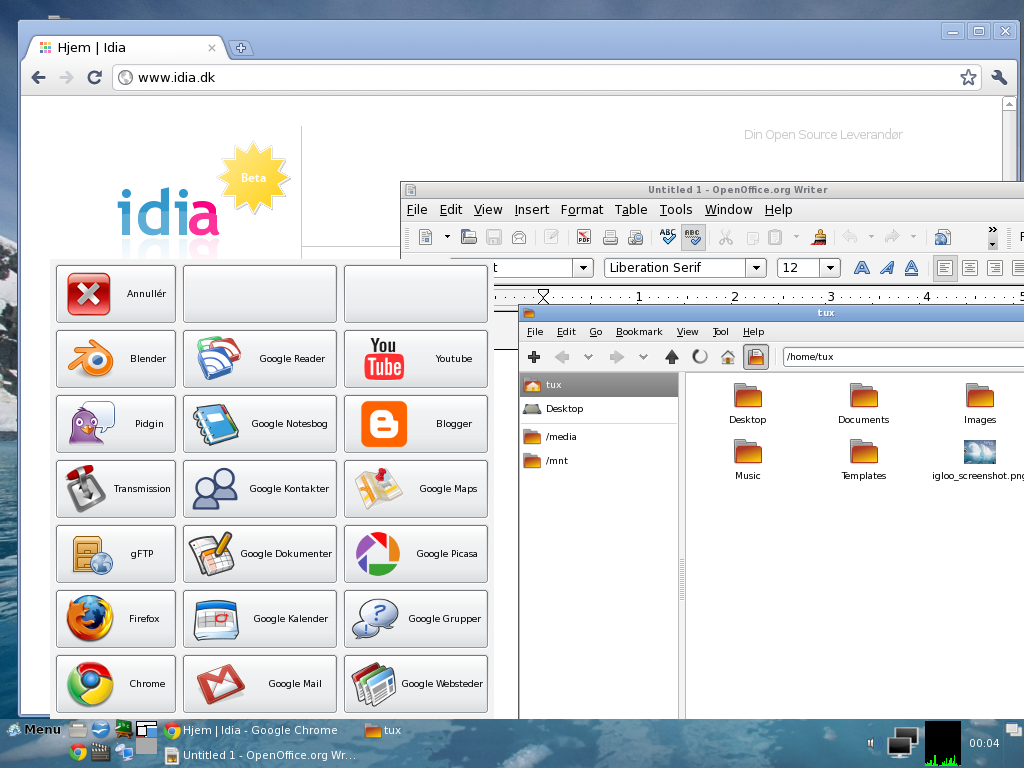Toggle centered alignment in Writer
This screenshot has width=1024, height=768.
970,268
